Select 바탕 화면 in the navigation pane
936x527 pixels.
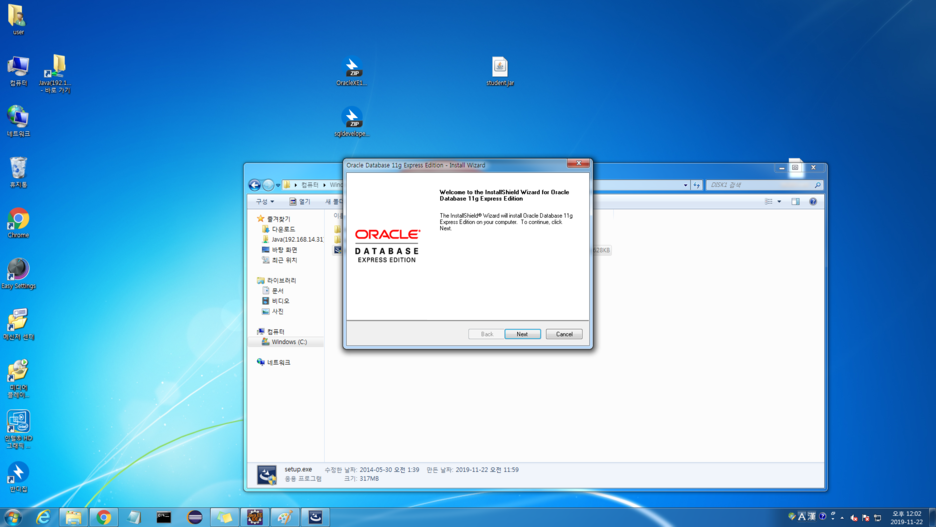(x=279, y=250)
